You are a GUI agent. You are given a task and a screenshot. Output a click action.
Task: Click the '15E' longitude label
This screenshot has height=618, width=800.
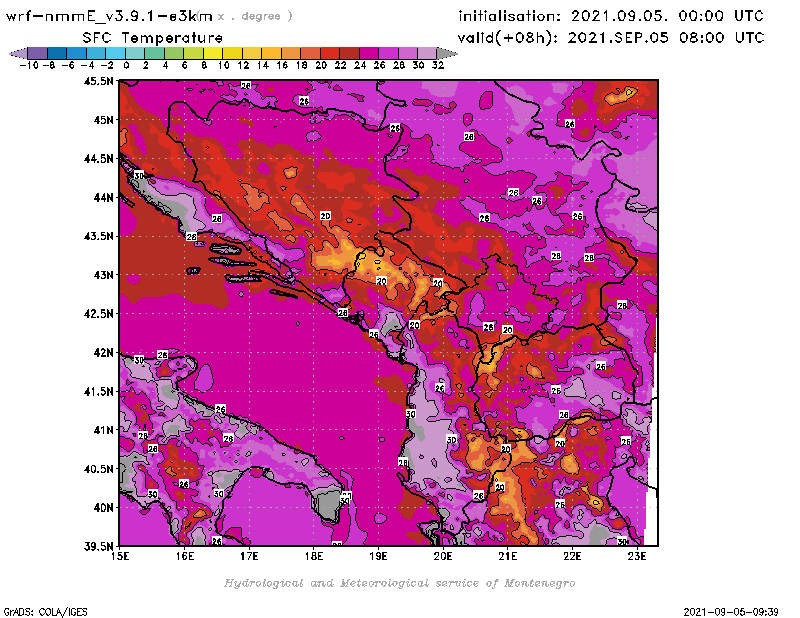tap(120, 556)
